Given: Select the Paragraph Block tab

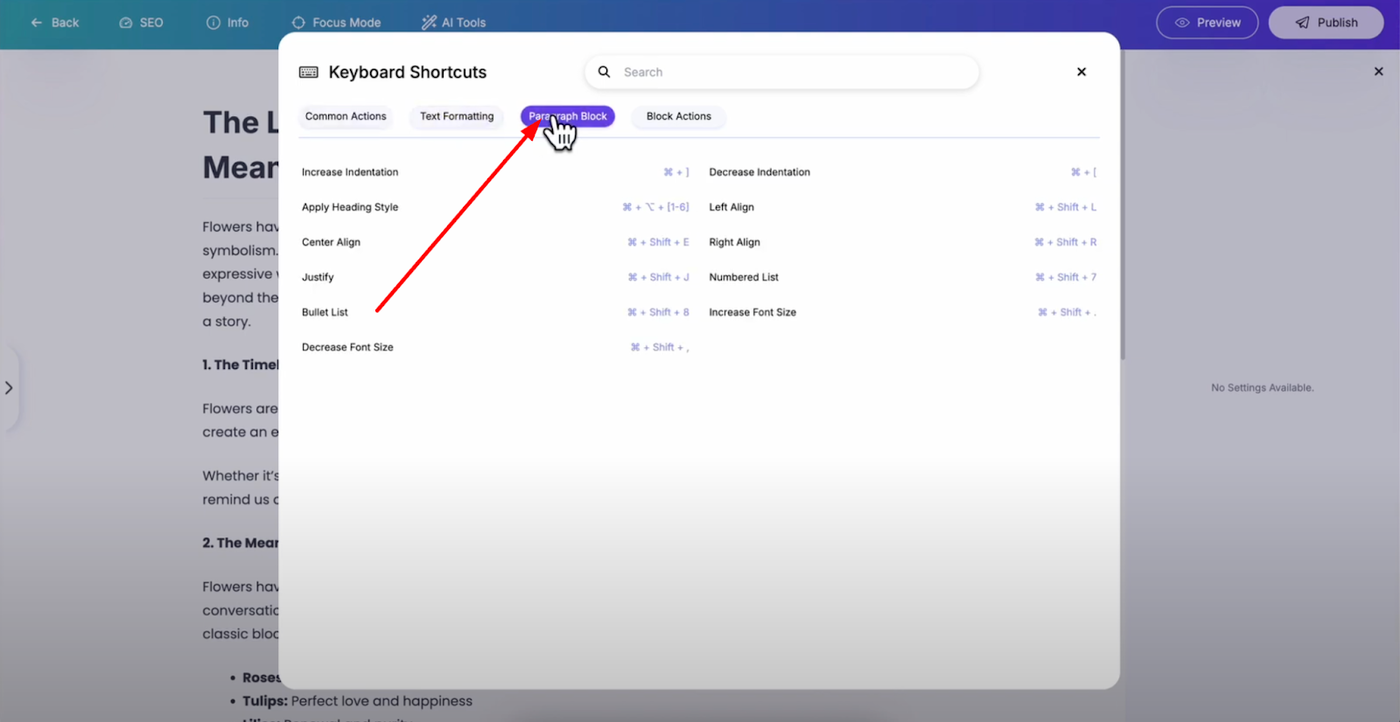Looking at the screenshot, I should [568, 116].
